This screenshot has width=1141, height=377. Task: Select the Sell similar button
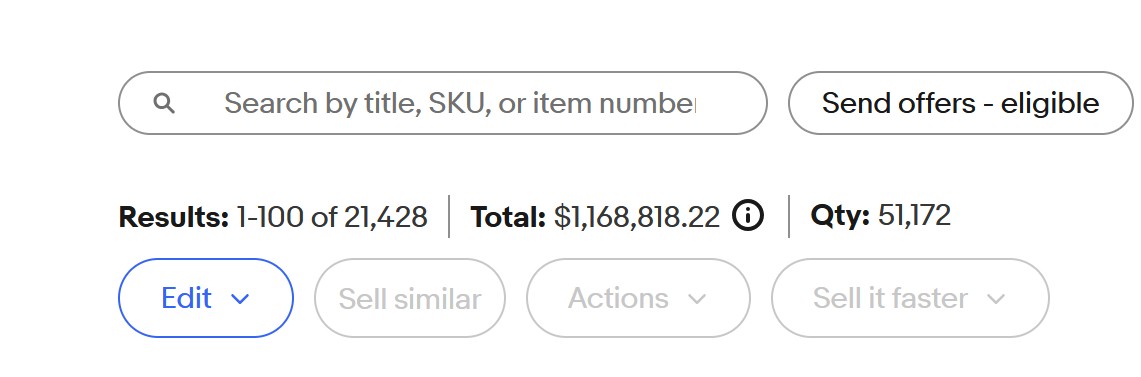(410, 298)
